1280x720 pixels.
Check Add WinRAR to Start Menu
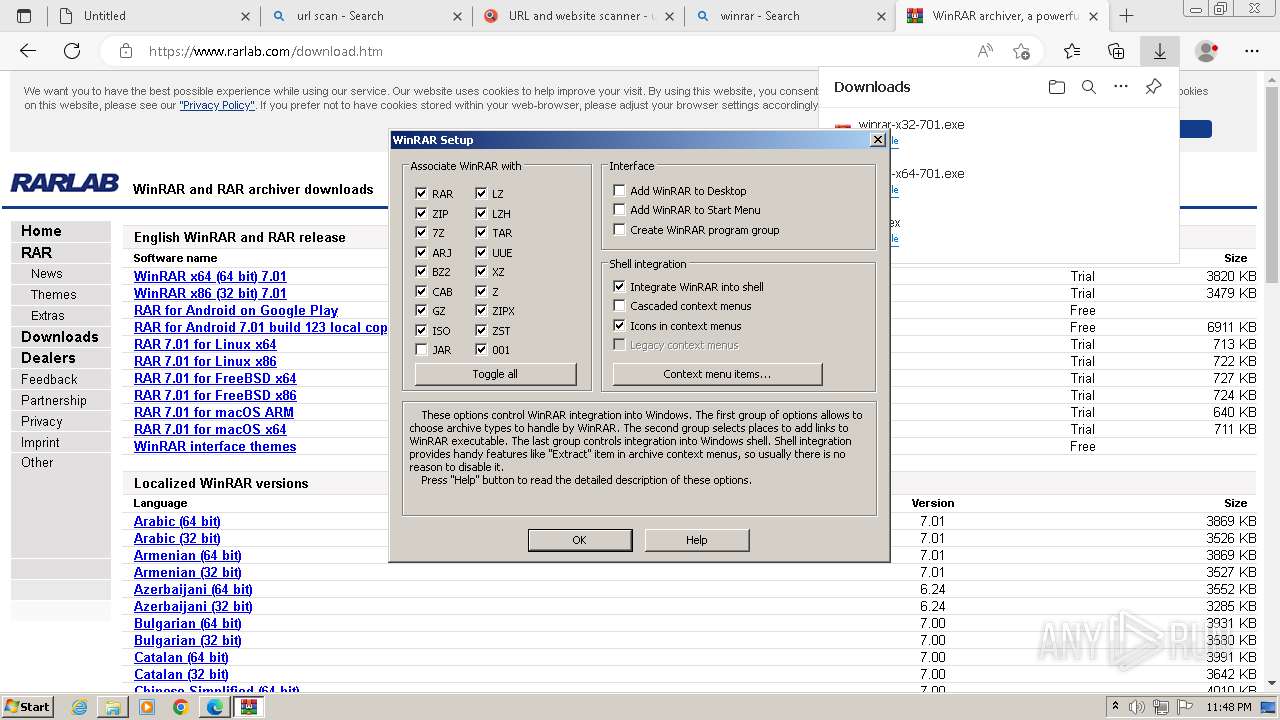pyautogui.click(x=619, y=210)
